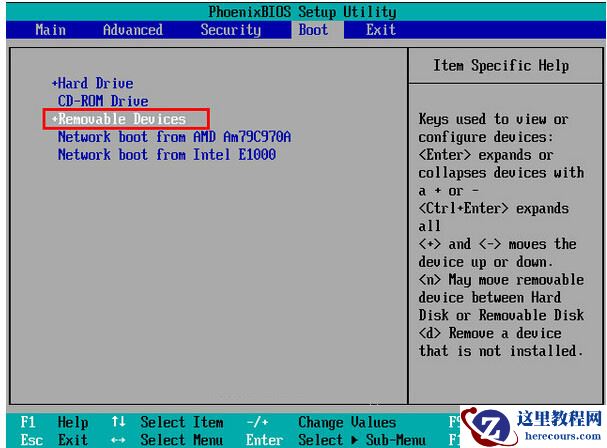Screen dimensions: 607x448
Task: Expand the Removable Devices plus sign
Action: click(x=55, y=119)
